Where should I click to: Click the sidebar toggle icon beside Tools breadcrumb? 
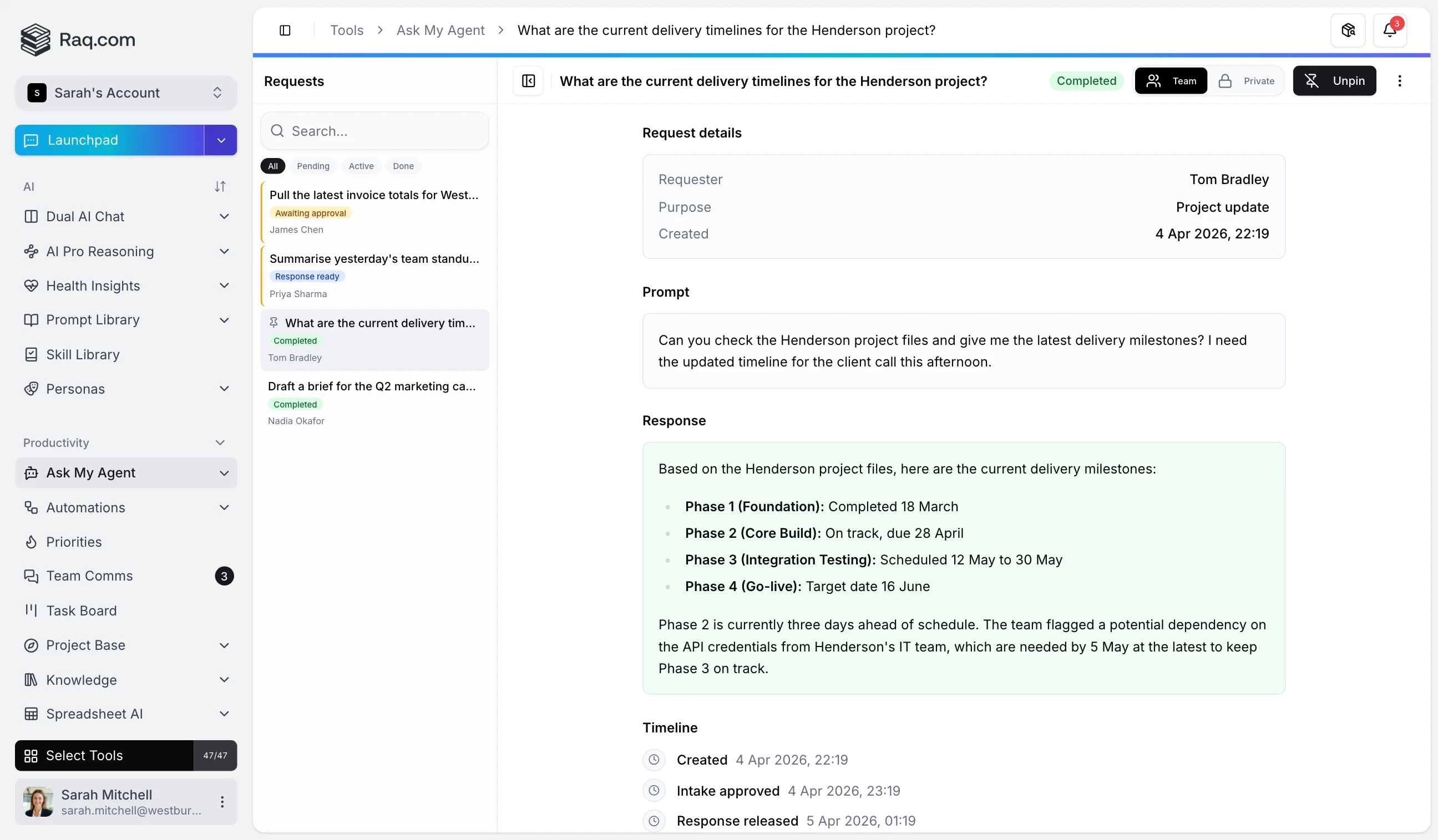point(285,29)
